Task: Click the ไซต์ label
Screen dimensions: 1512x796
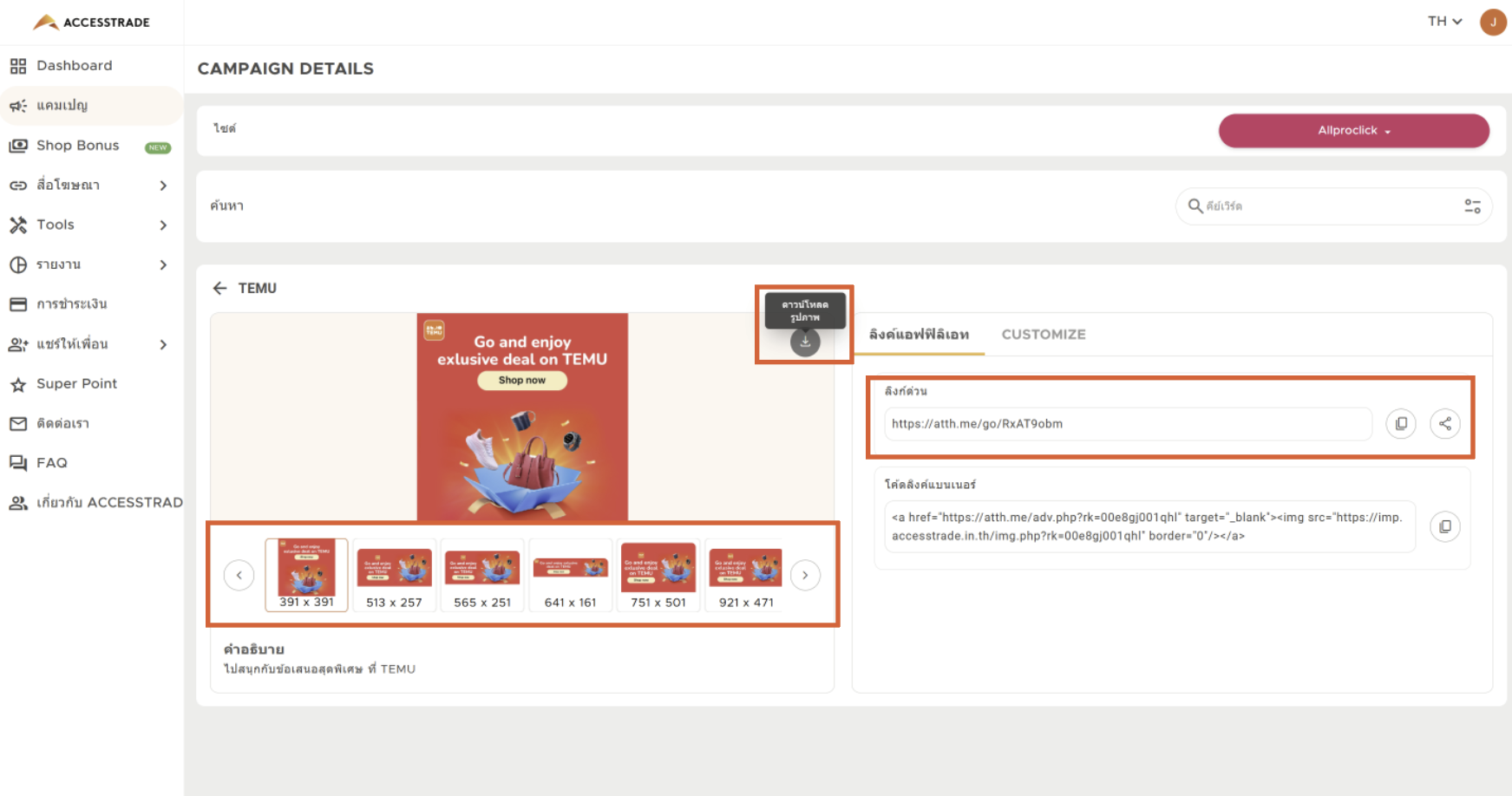Action: click(x=225, y=128)
